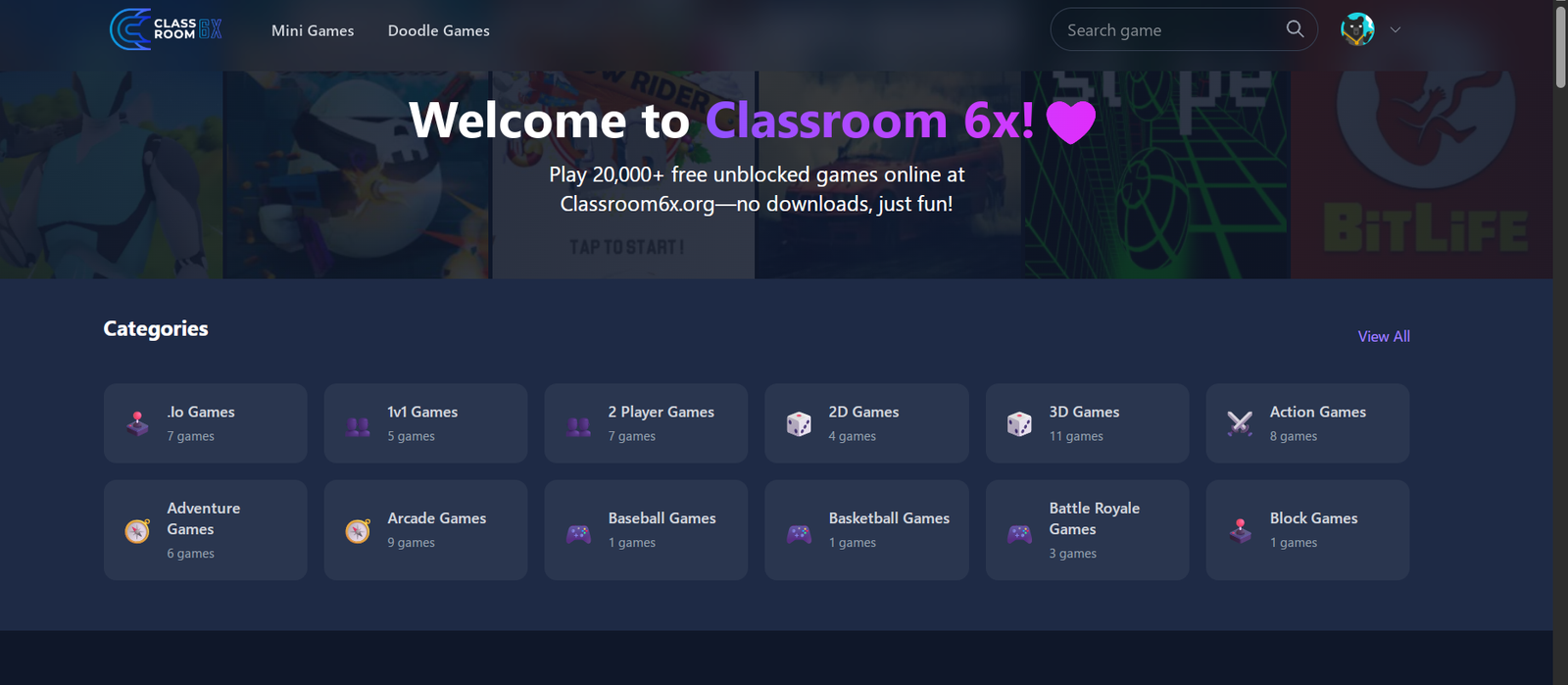The height and width of the screenshot is (685, 1568).
Task: Open the Action Games category title
Action: pos(1318,412)
